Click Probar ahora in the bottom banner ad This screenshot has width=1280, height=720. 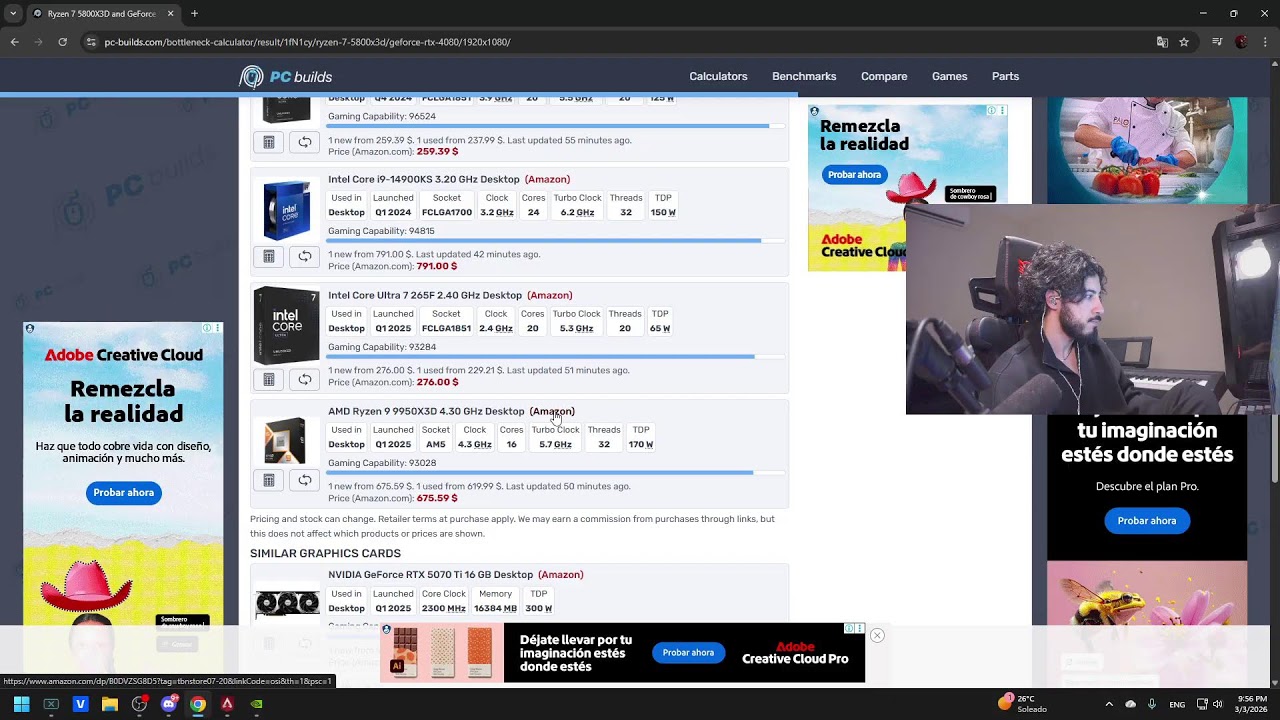[x=688, y=653]
